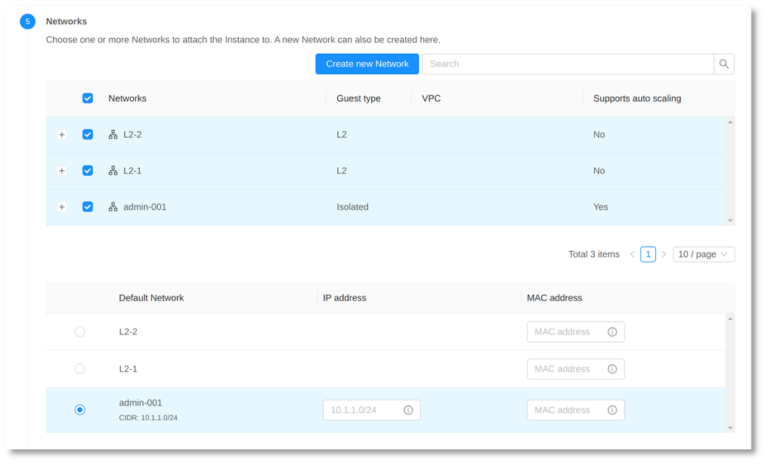Image resolution: width=768 pixels, height=466 pixels.
Task: Click networks table scrollbar down arrow
Action: 730,221
